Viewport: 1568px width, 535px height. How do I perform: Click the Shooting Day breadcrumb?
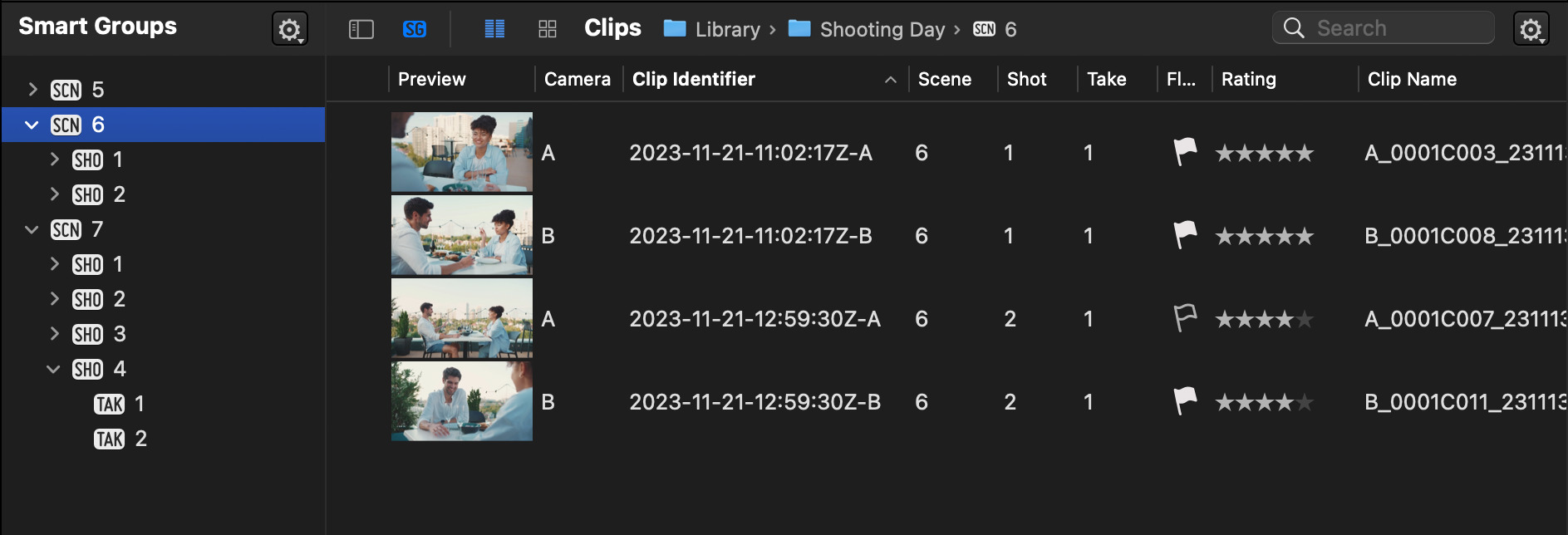pos(867,30)
